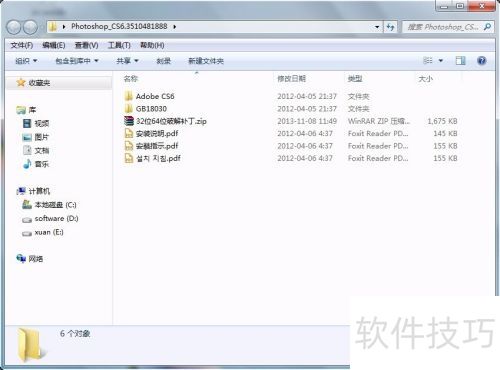
Task: Click the xuan (E:) drive icon
Action: point(27,233)
